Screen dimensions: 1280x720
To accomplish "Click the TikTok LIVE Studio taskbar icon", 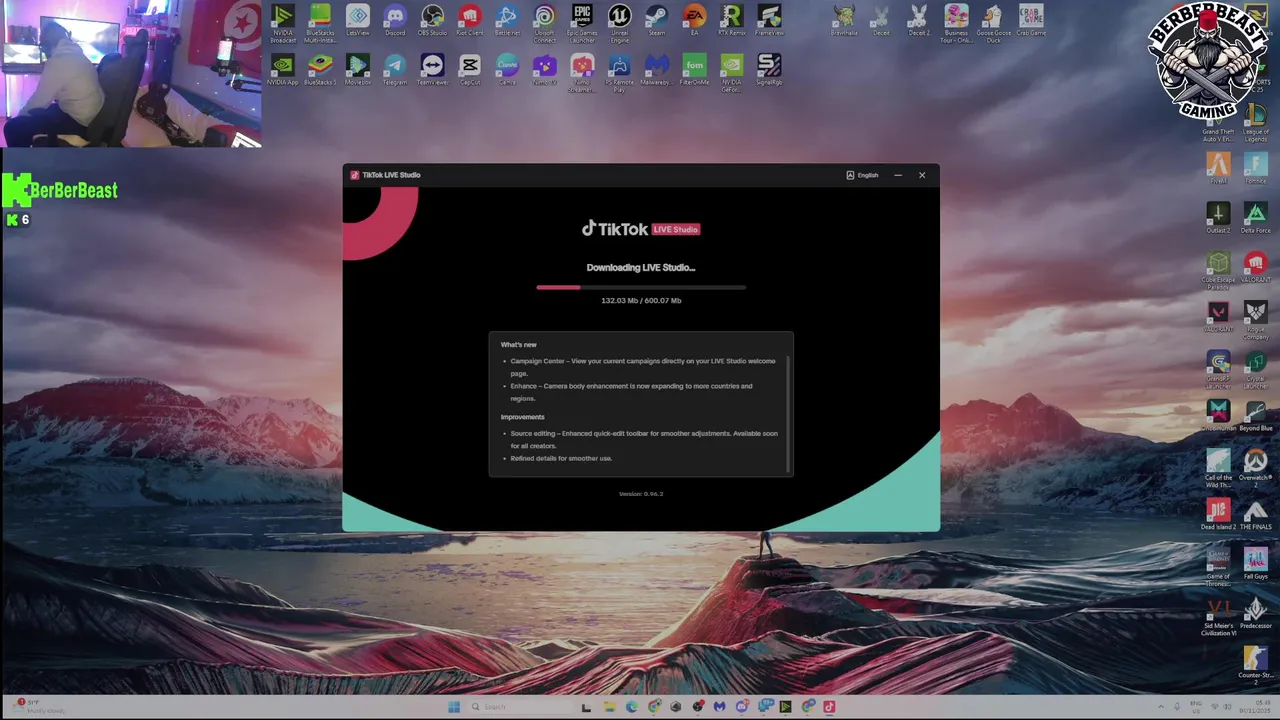I will point(829,707).
